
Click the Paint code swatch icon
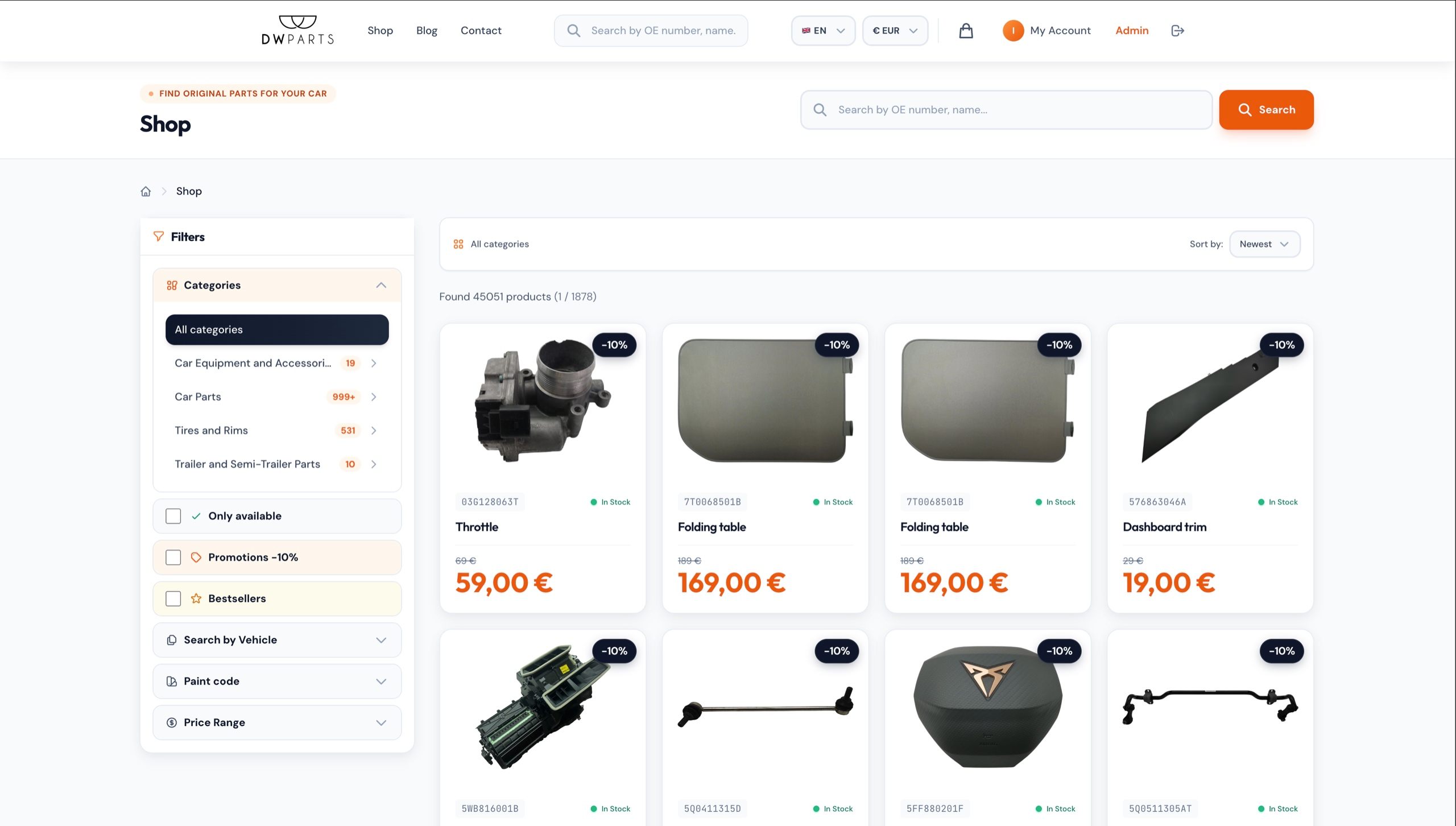pyautogui.click(x=171, y=682)
